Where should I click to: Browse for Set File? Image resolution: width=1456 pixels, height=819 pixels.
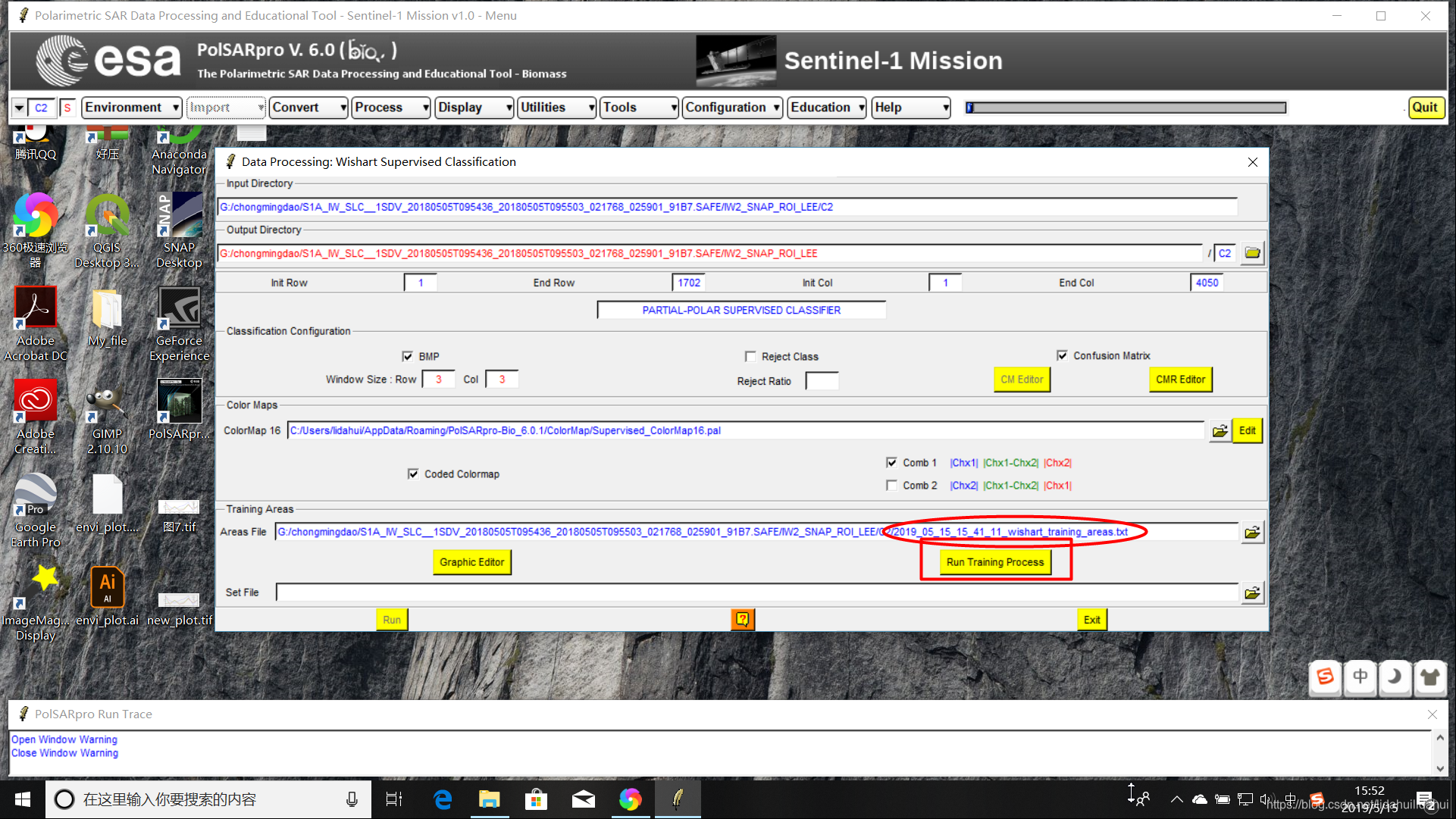[x=1252, y=593]
